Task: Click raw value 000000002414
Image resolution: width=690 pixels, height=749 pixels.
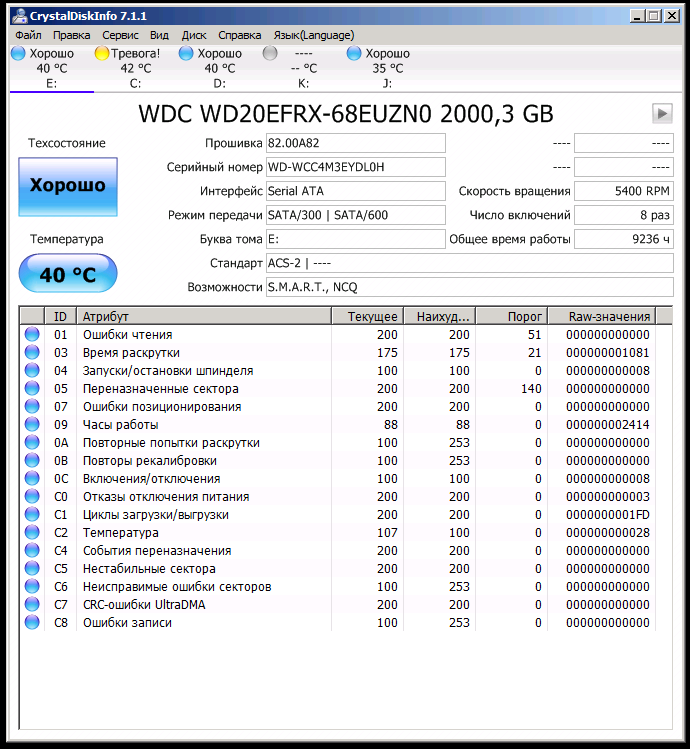Action: (x=608, y=425)
